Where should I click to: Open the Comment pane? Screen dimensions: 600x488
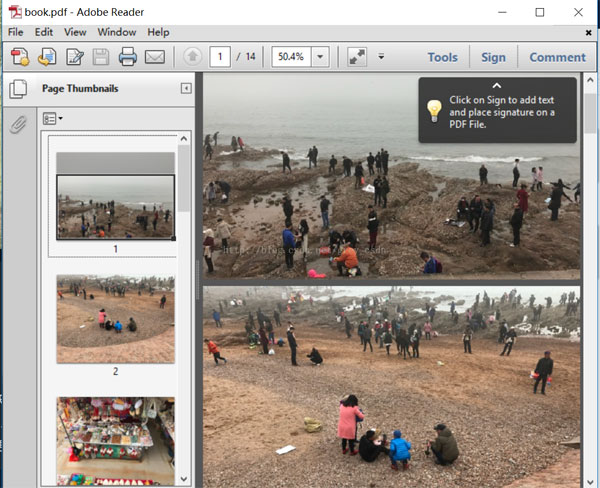click(x=558, y=57)
